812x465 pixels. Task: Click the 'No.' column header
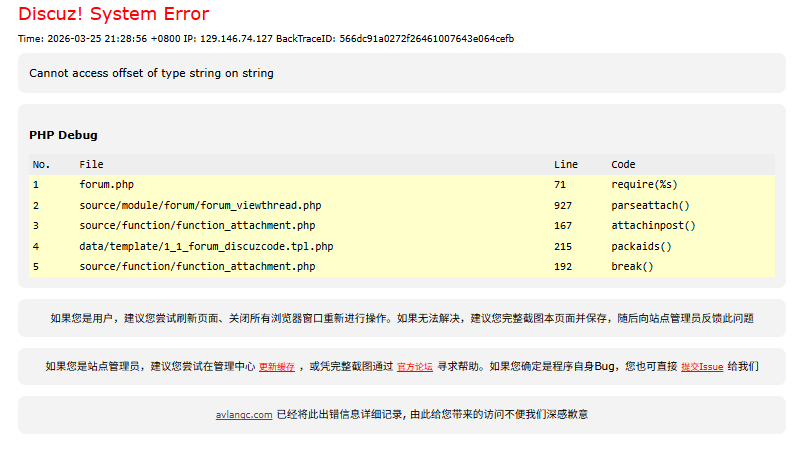(x=41, y=165)
